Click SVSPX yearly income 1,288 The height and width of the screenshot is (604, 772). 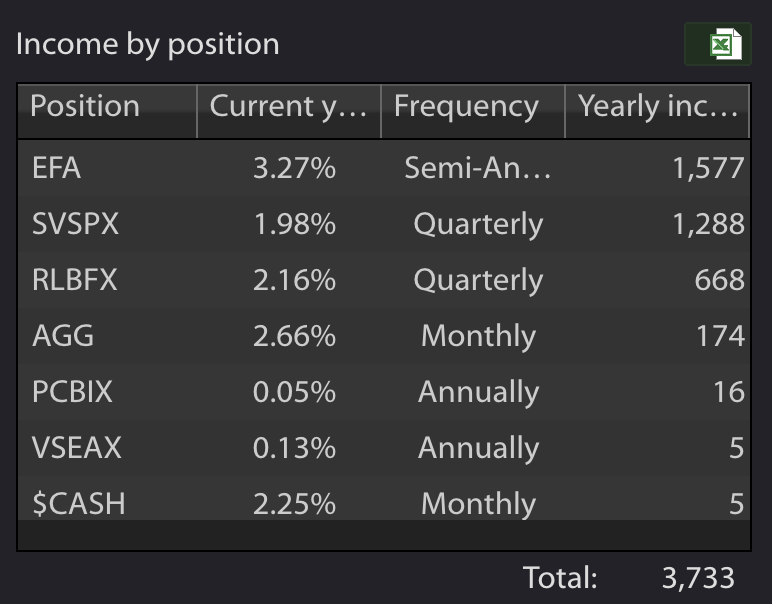pyautogui.click(x=708, y=224)
